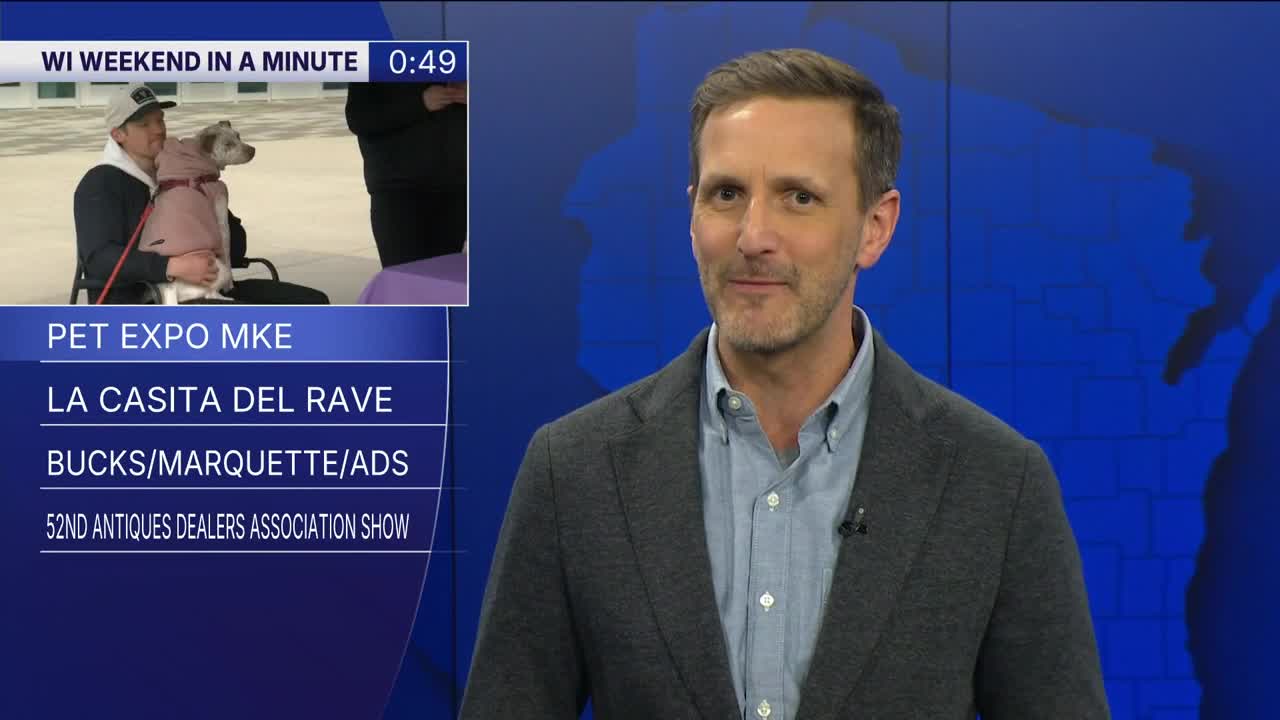
Task: Click the purple tablecloth in the inset video
Action: pyautogui.click(x=420, y=280)
